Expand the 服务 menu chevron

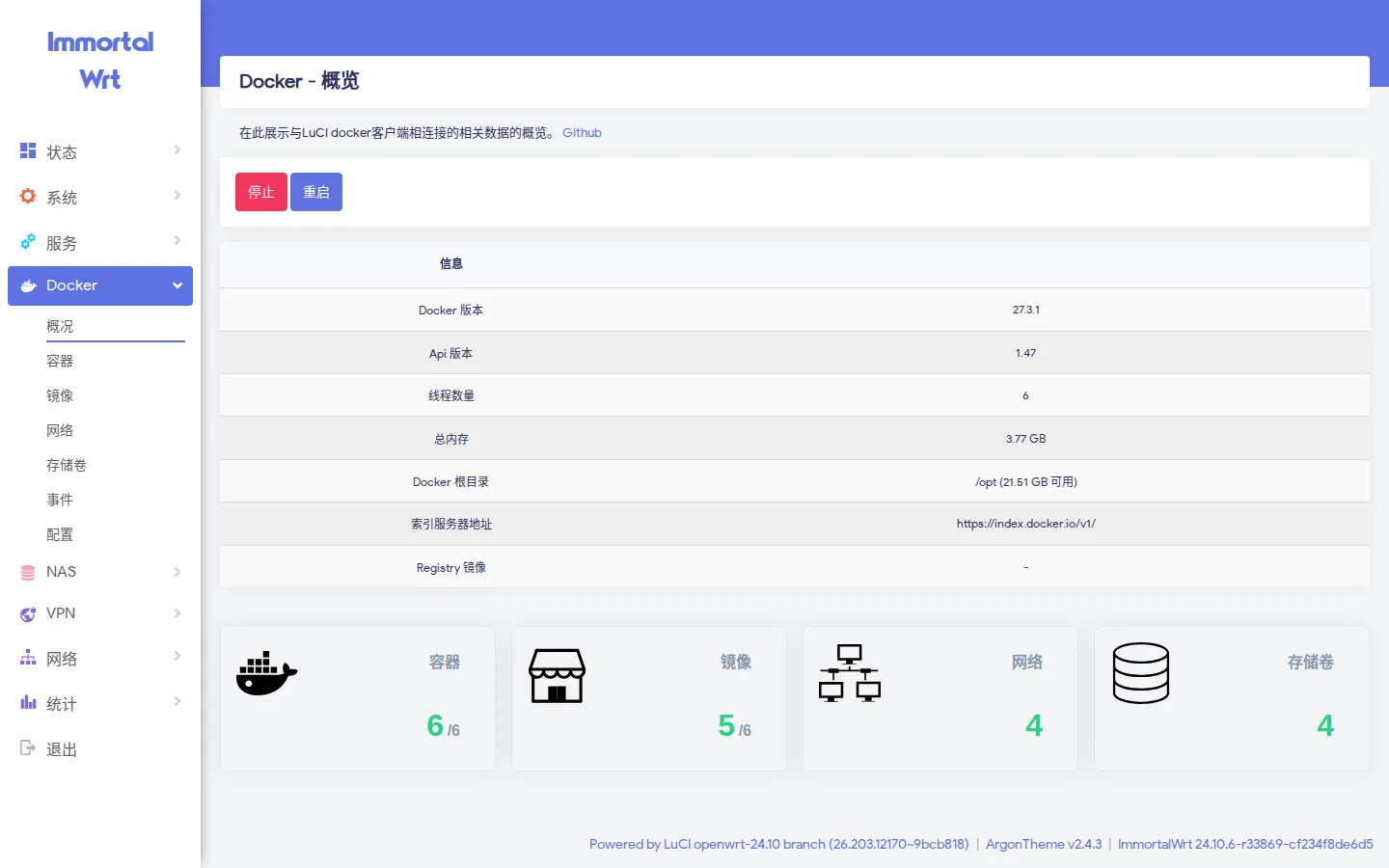(x=177, y=240)
